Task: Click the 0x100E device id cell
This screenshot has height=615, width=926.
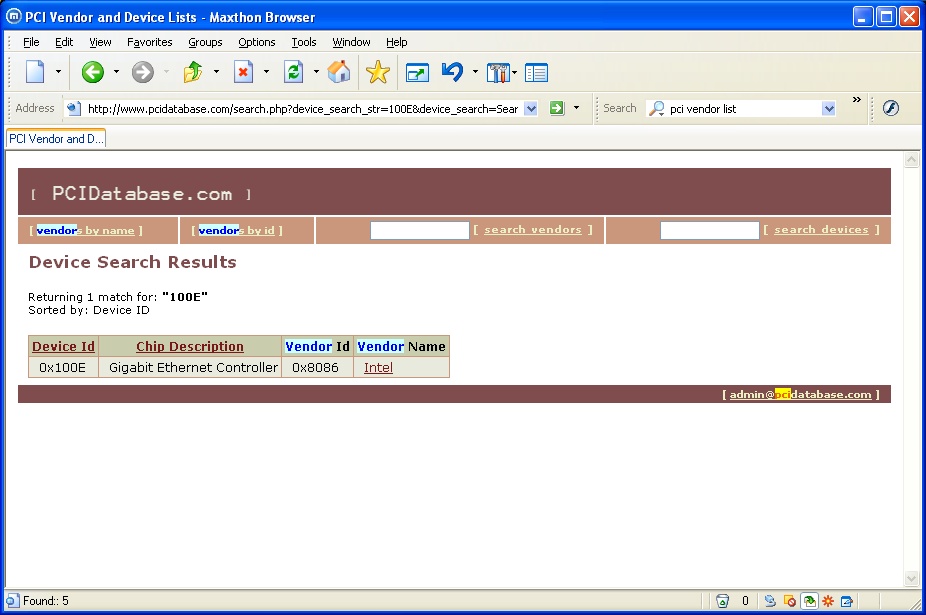Action: point(63,367)
